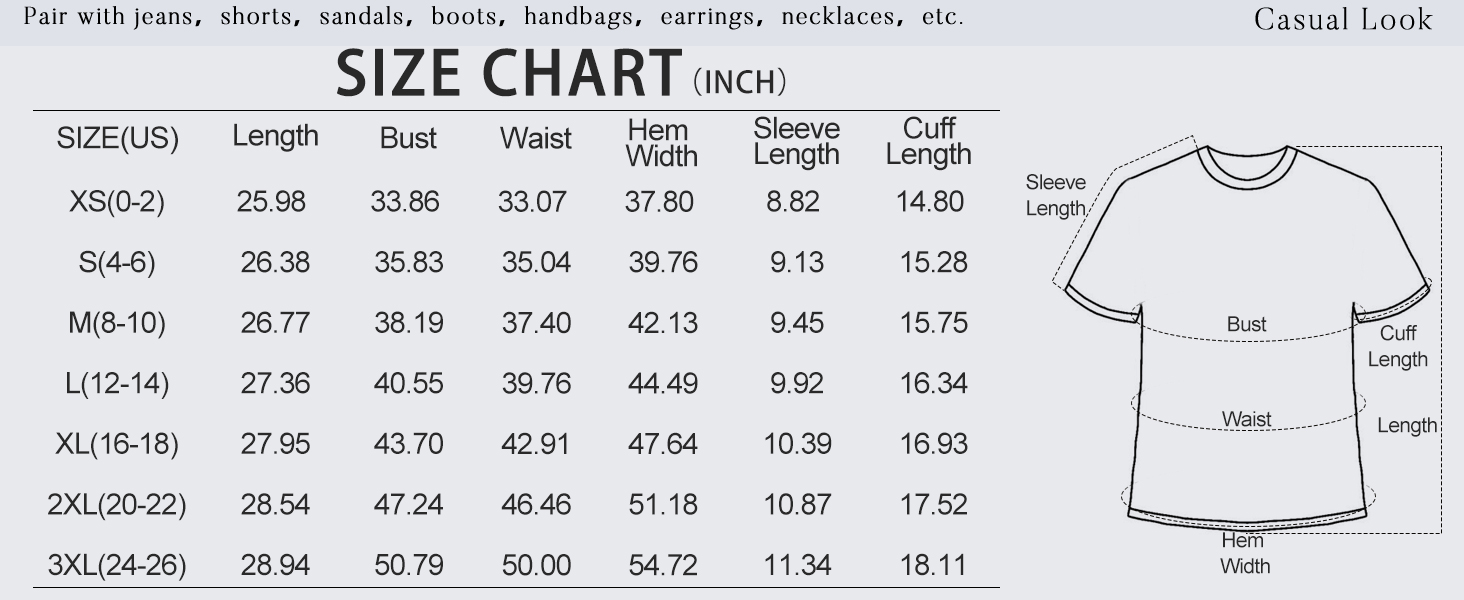Click the Sleeve Length column header
Screen dimensions: 1464x600
796,142
